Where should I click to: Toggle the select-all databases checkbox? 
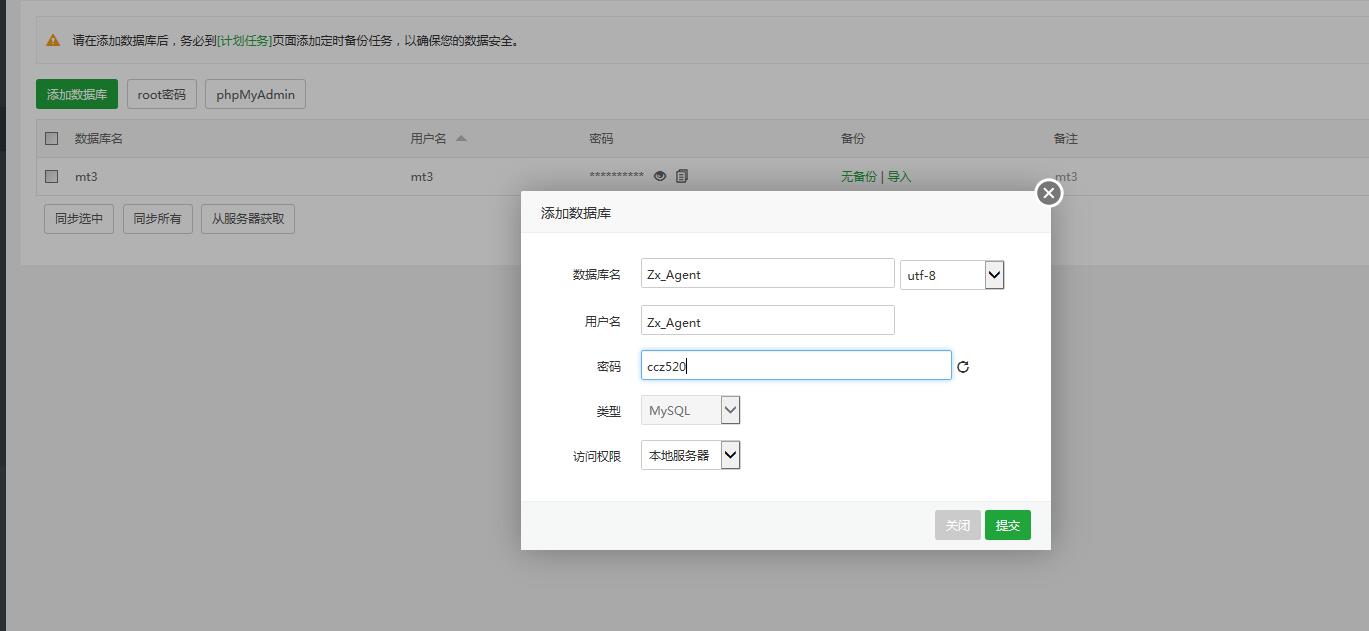coord(52,138)
